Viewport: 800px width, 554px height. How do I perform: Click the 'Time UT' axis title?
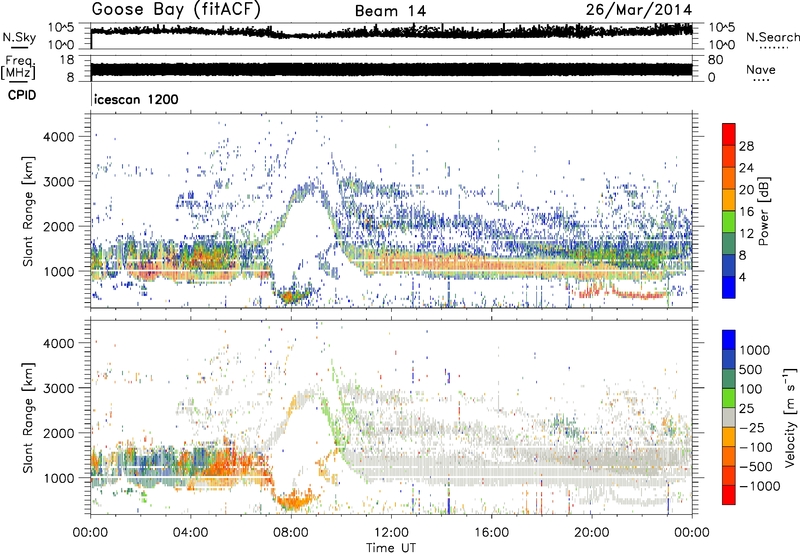[391, 548]
